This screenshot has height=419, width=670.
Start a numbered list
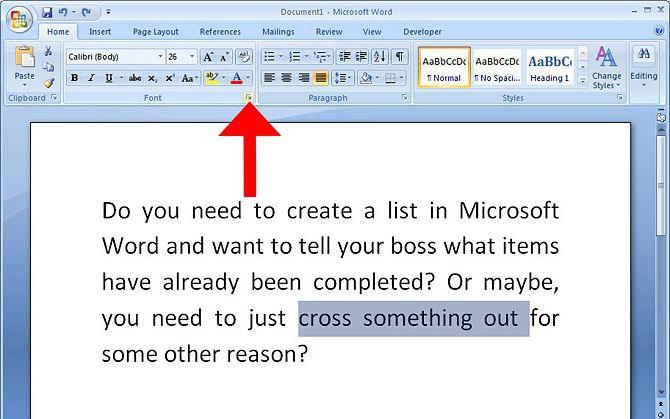click(x=294, y=56)
